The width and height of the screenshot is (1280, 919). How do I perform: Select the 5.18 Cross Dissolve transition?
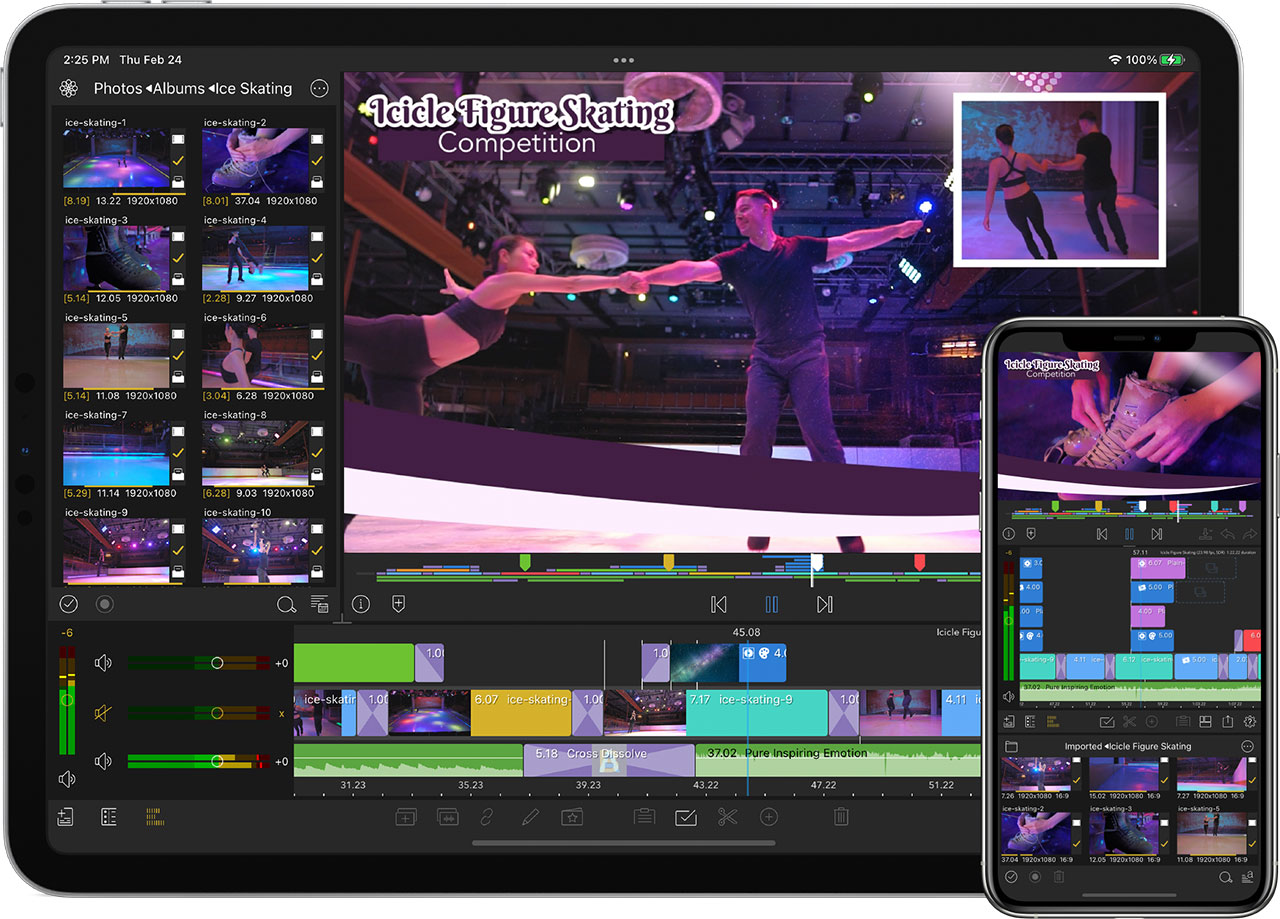pos(609,761)
